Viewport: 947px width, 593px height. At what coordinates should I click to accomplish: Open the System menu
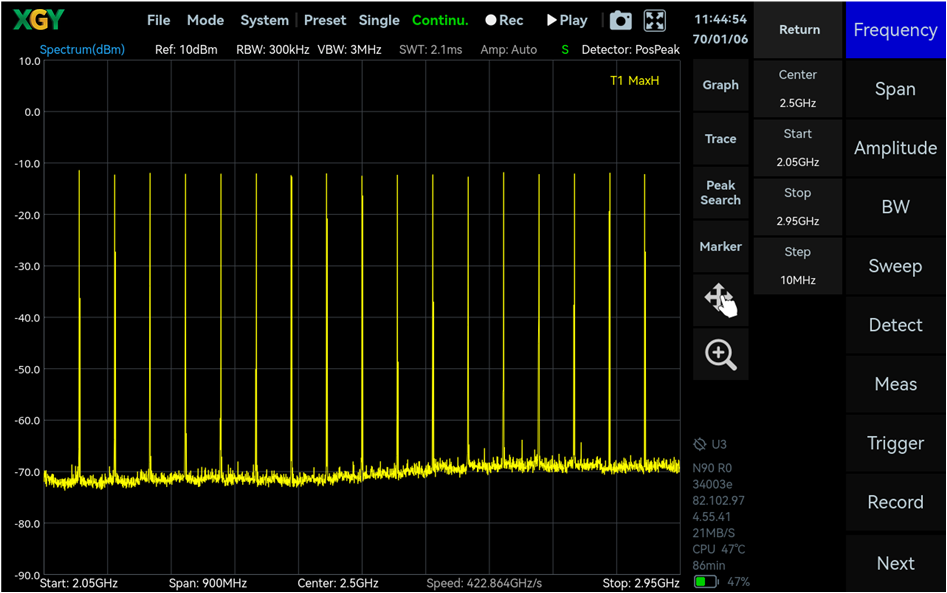tap(265, 21)
